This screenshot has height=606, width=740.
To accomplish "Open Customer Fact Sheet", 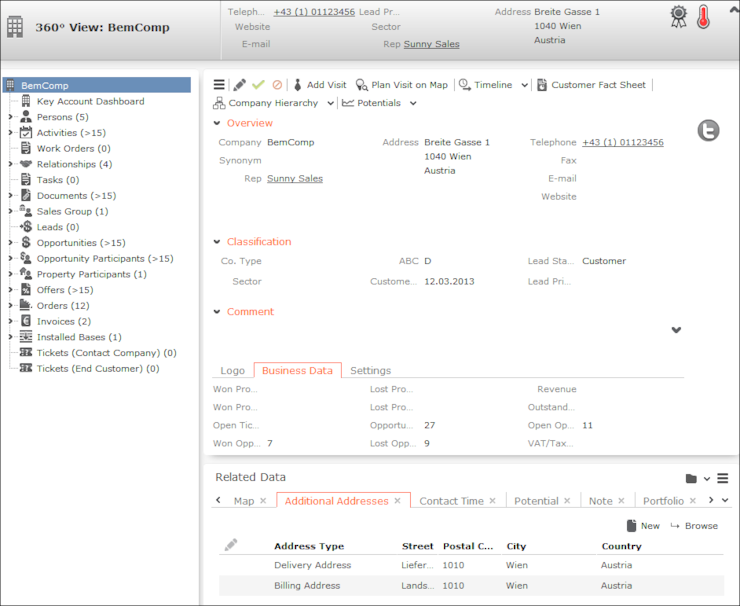I will pos(591,85).
